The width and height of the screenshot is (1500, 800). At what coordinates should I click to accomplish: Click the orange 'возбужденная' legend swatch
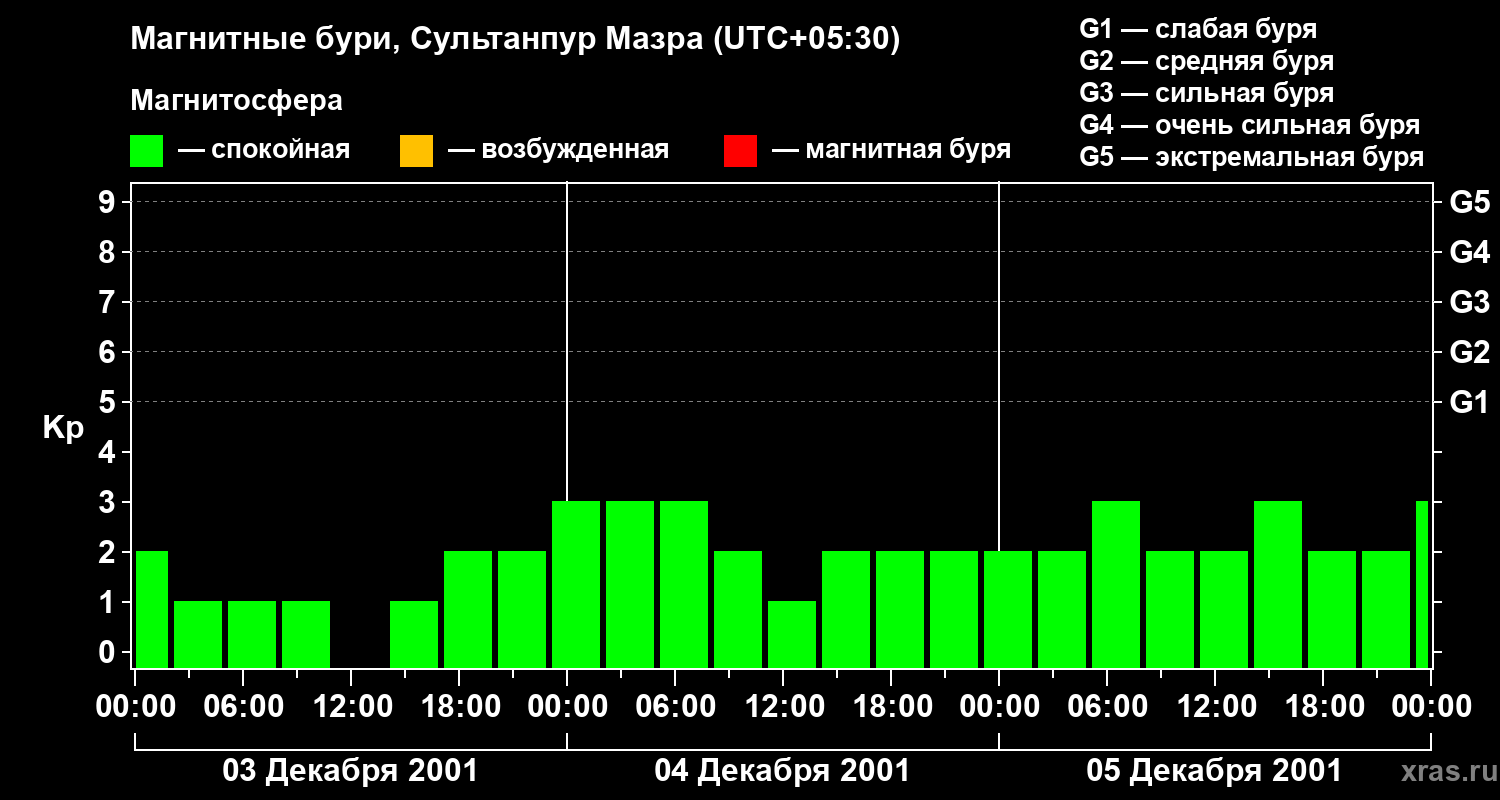click(416, 151)
